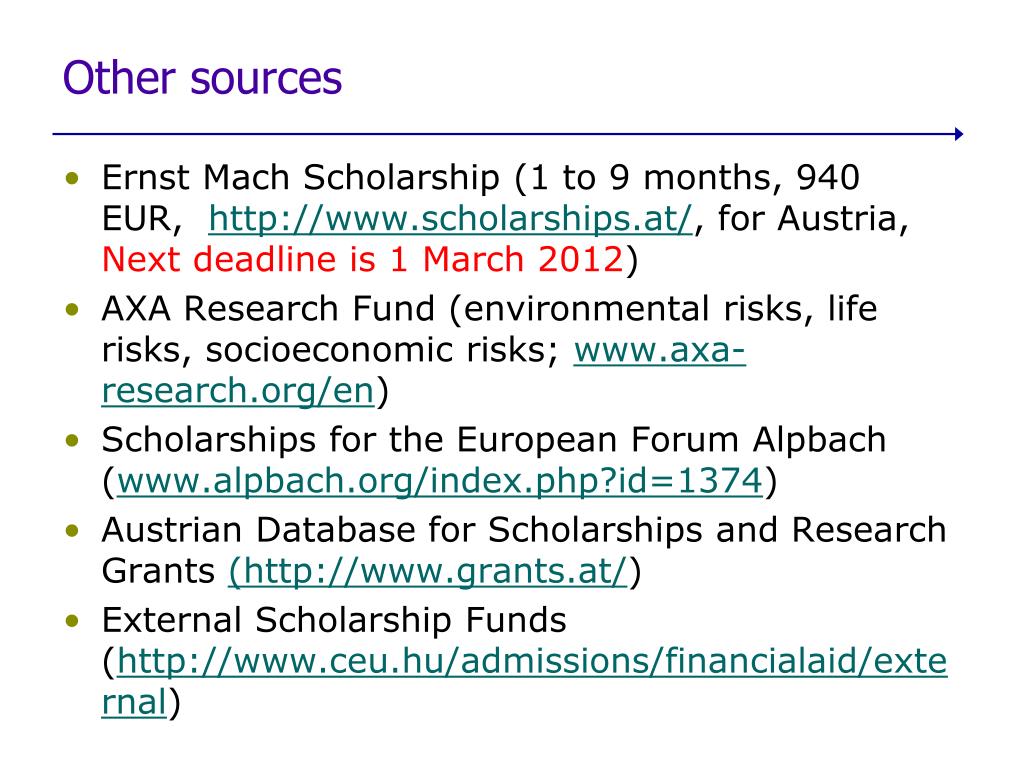
Task: Select the 'Other sources' slide title
Action: tap(202, 78)
